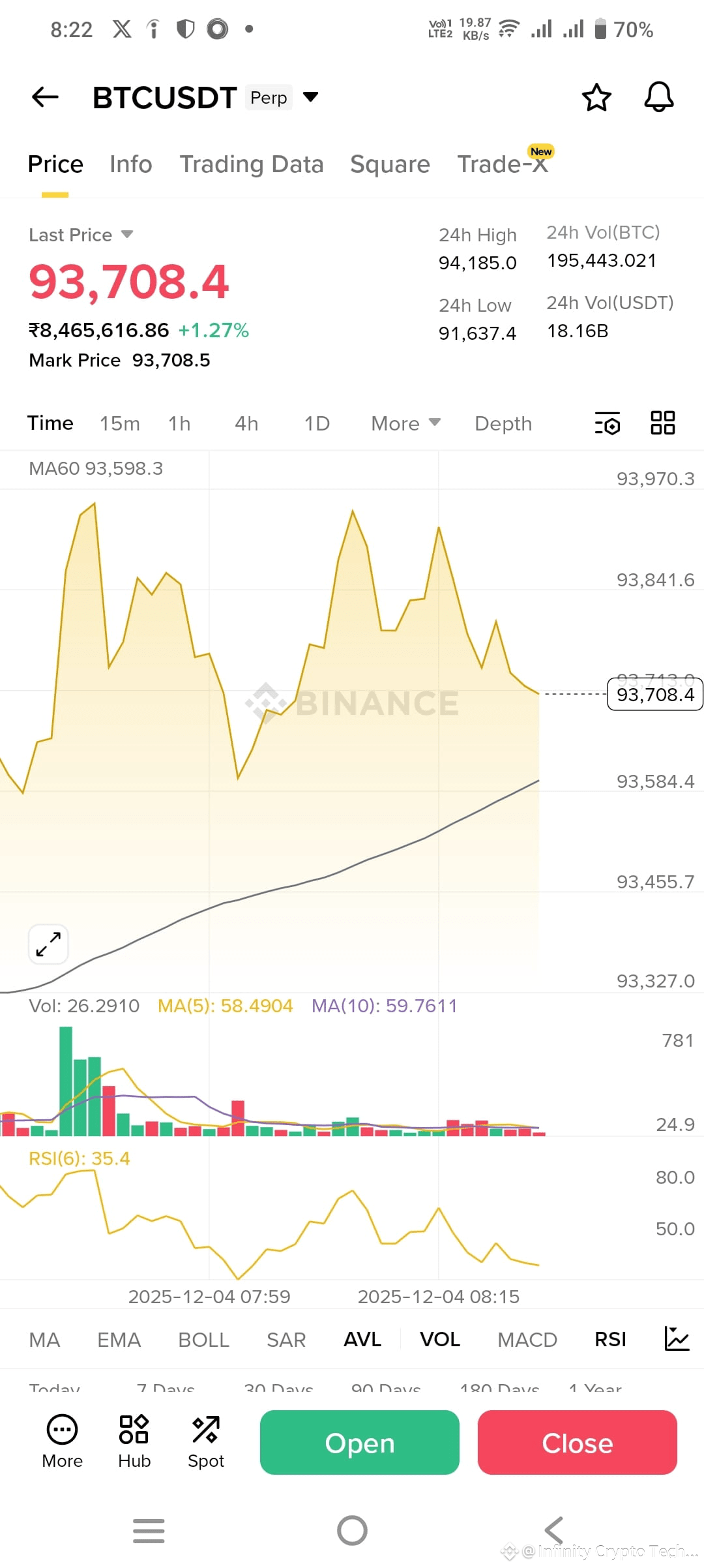The width and height of the screenshot is (704, 1568).
Task: Switch to Spot trading icon
Action: [x=206, y=1441]
